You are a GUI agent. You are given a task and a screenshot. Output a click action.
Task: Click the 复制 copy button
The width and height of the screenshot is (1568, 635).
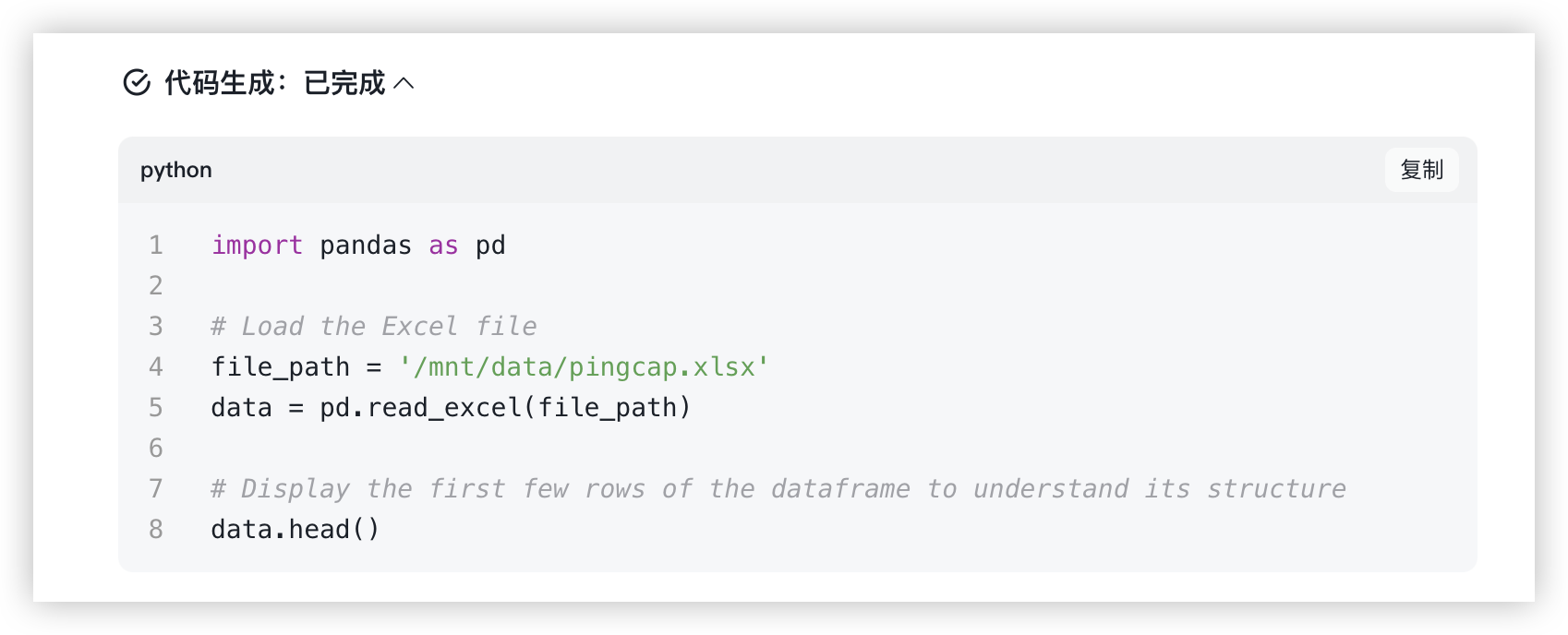[x=1421, y=170]
